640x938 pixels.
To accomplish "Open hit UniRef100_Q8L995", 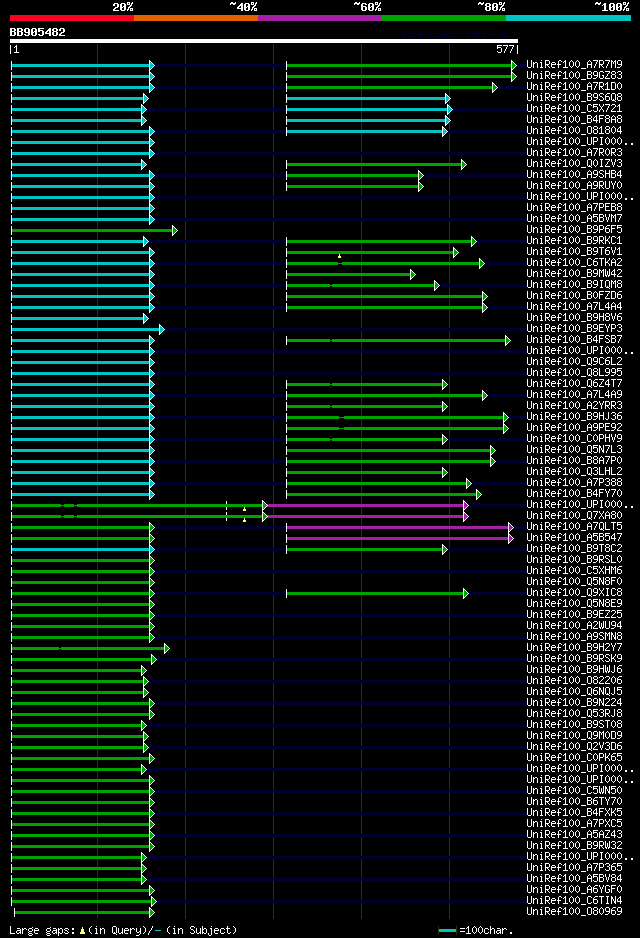I will (574, 373).
